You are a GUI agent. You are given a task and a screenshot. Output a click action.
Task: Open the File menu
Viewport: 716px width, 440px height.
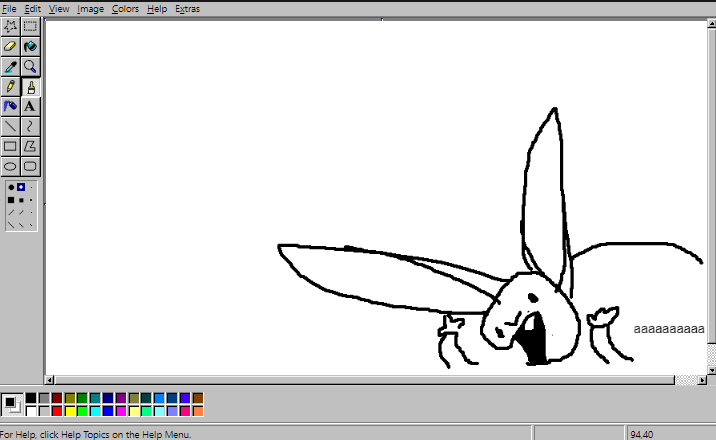tap(9, 9)
